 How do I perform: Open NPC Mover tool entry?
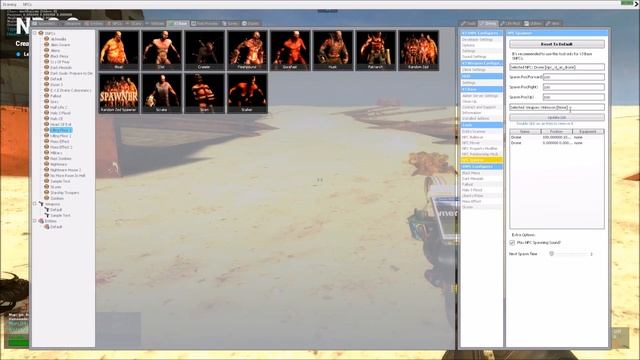[481, 143]
